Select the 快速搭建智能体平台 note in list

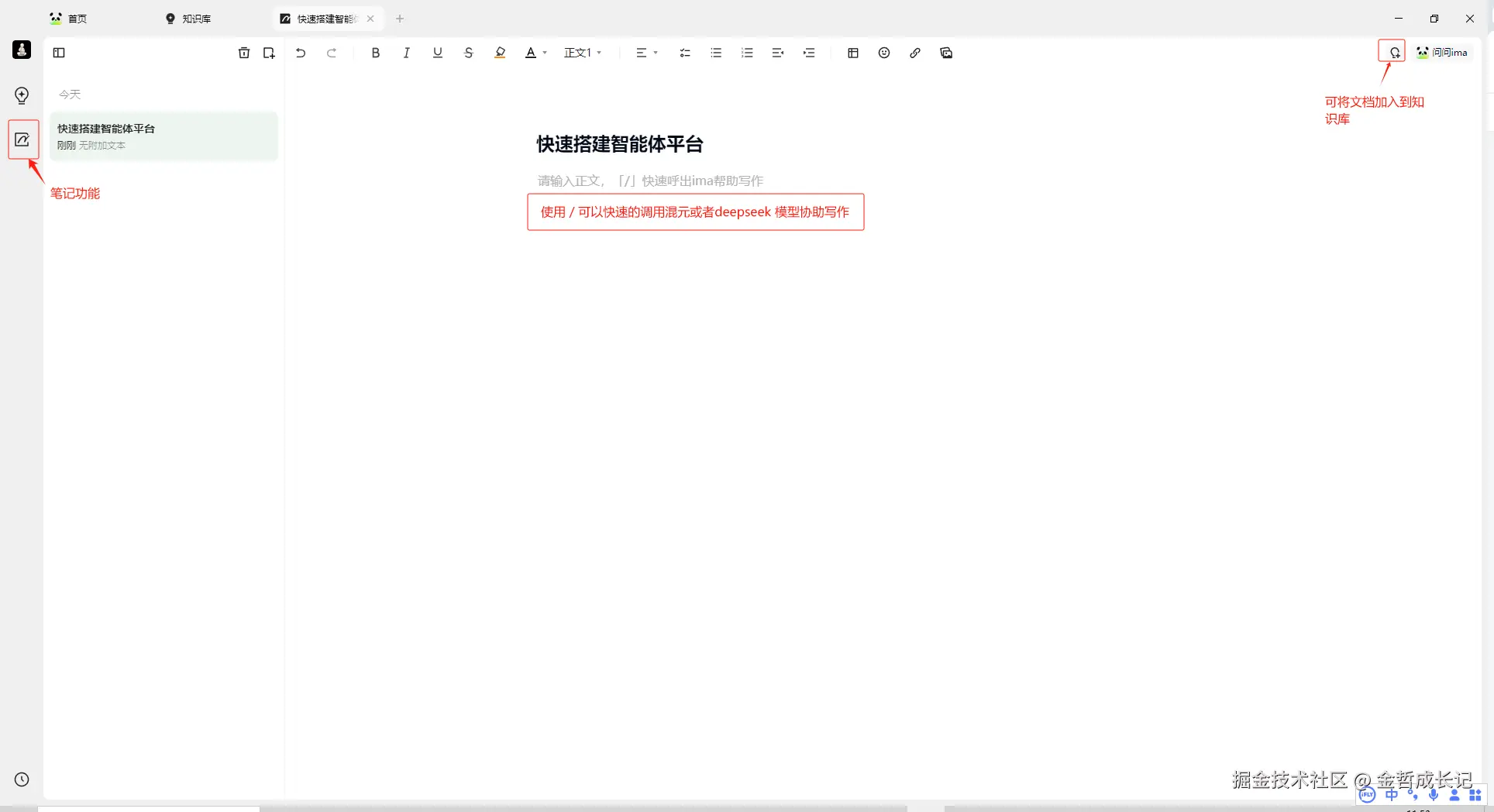pos(164,136)
